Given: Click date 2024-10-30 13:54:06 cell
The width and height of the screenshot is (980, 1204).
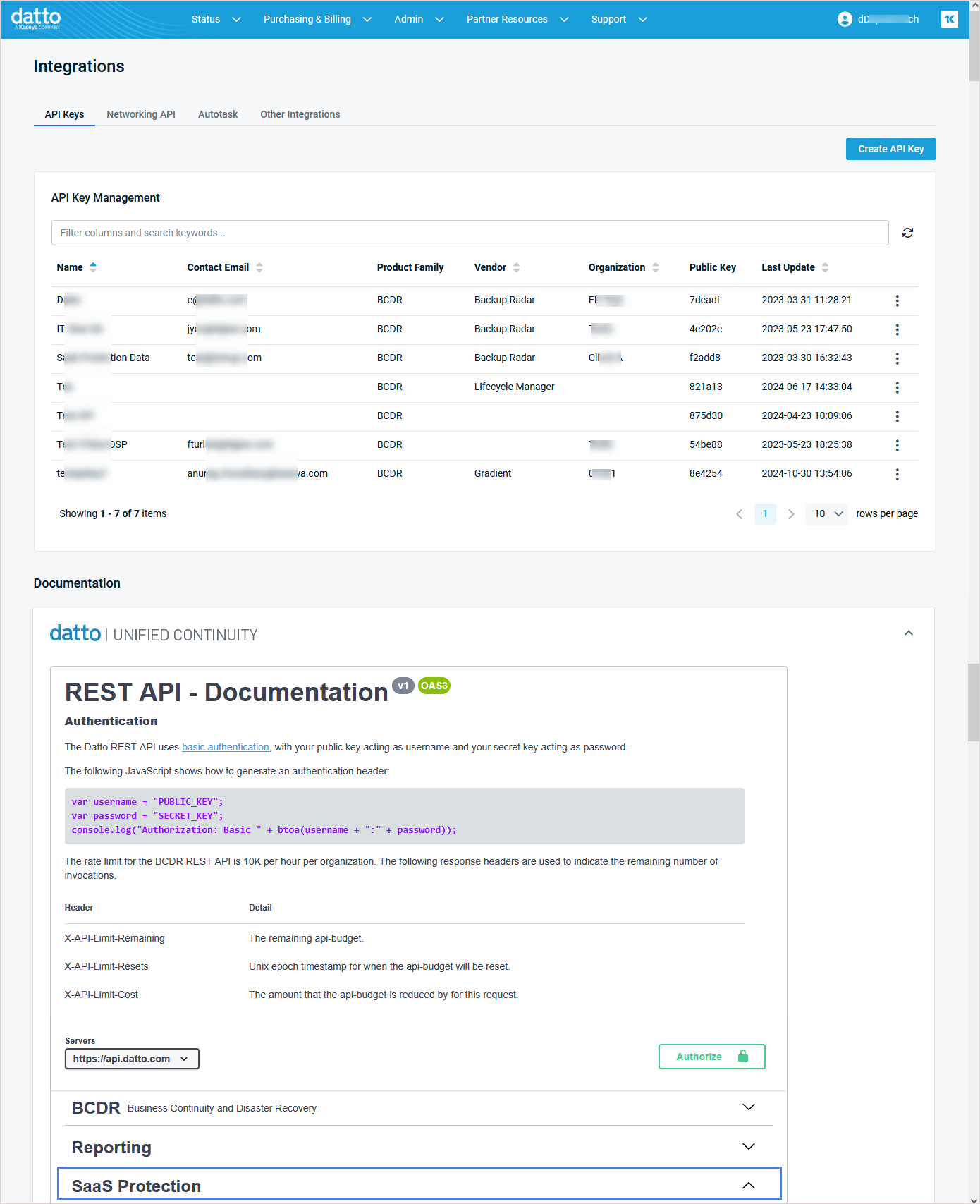Looking at the screenshot, I should (x=807, y=473).
